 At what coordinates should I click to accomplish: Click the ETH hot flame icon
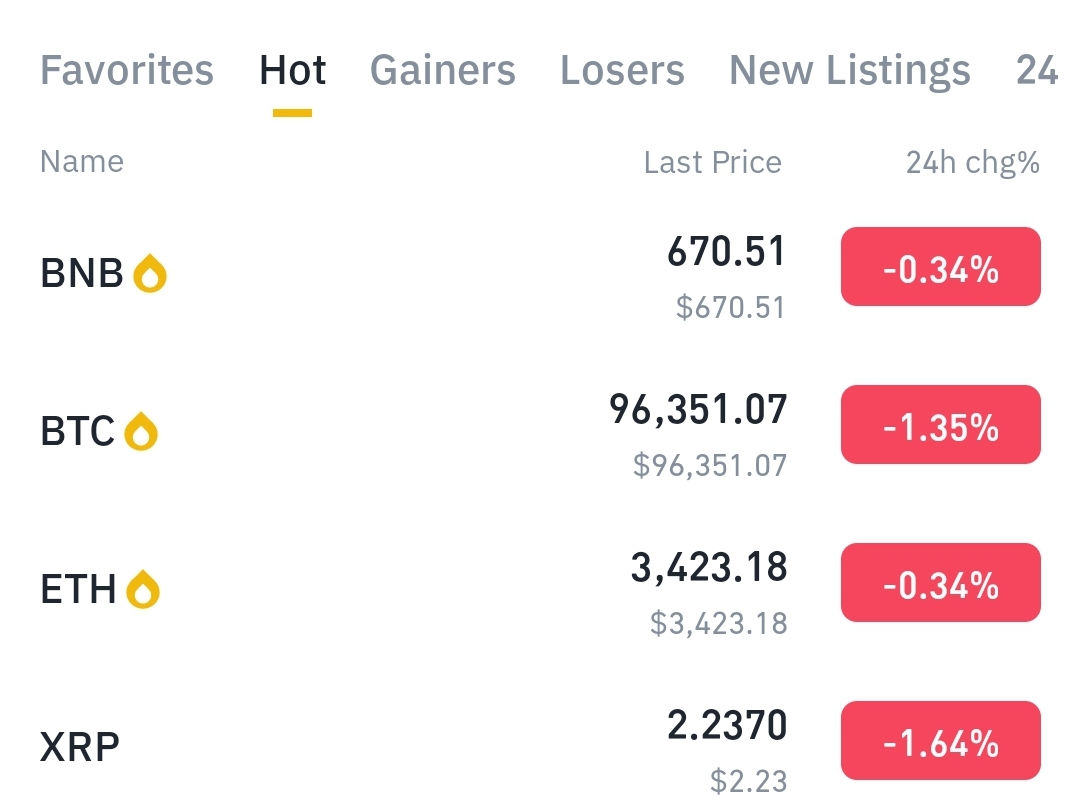pyautogui.click(x=143, y=589)
